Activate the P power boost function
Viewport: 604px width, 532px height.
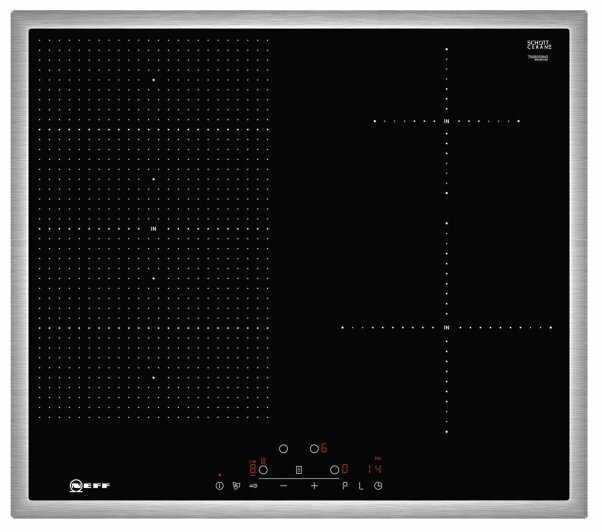pyautogui.click(x=345, y=486)
